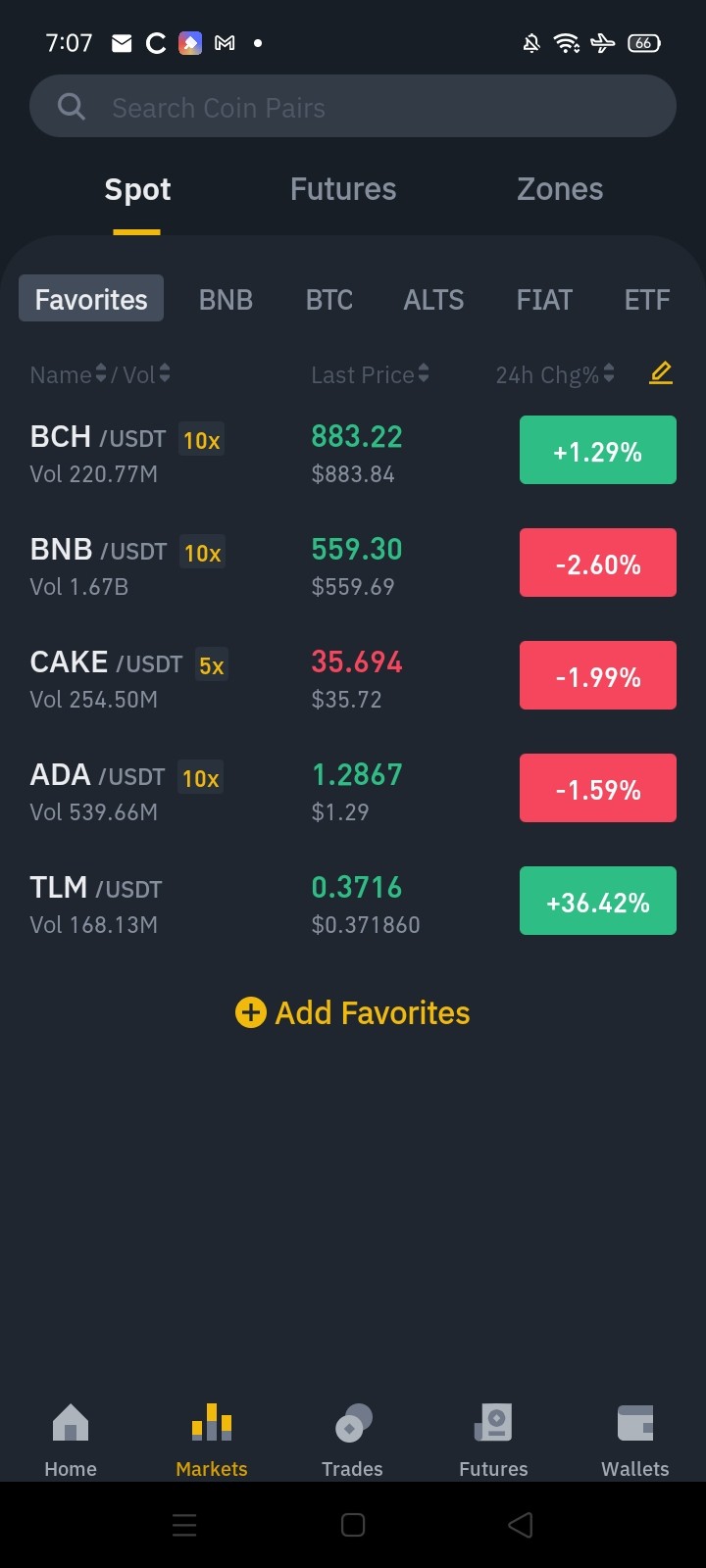Open the Futures icon in bottom navigation
706x1568 pixels.
point(493,1423)
